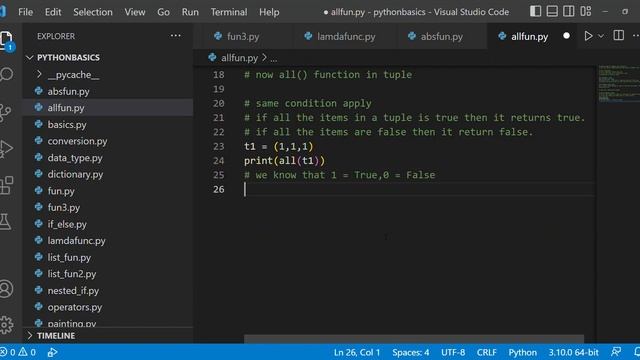Open run options dropdown beside play icon
The image size is (640, 360).
(601, 36)
